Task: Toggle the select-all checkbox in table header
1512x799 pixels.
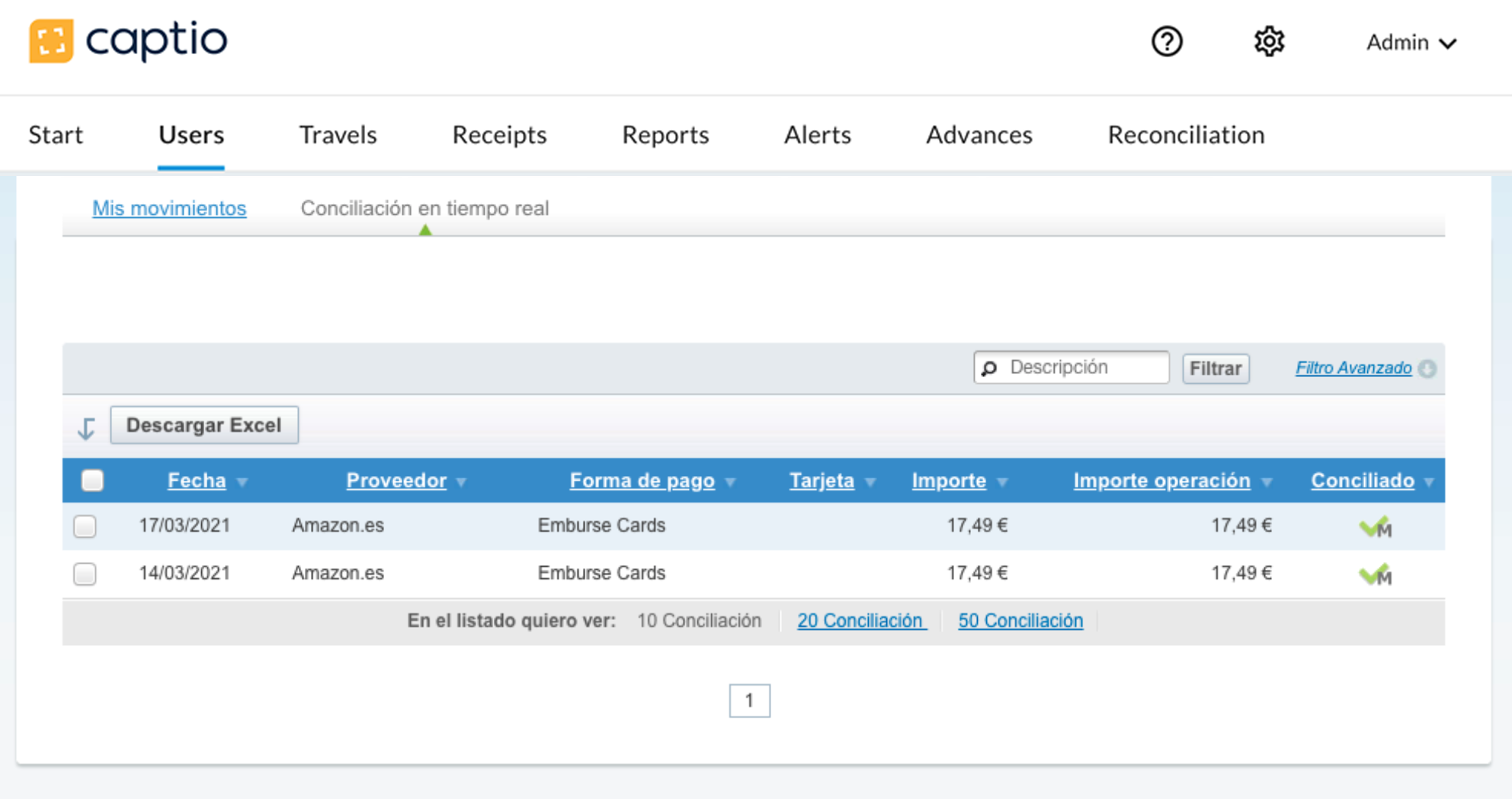Action: (x=92, y=481)
